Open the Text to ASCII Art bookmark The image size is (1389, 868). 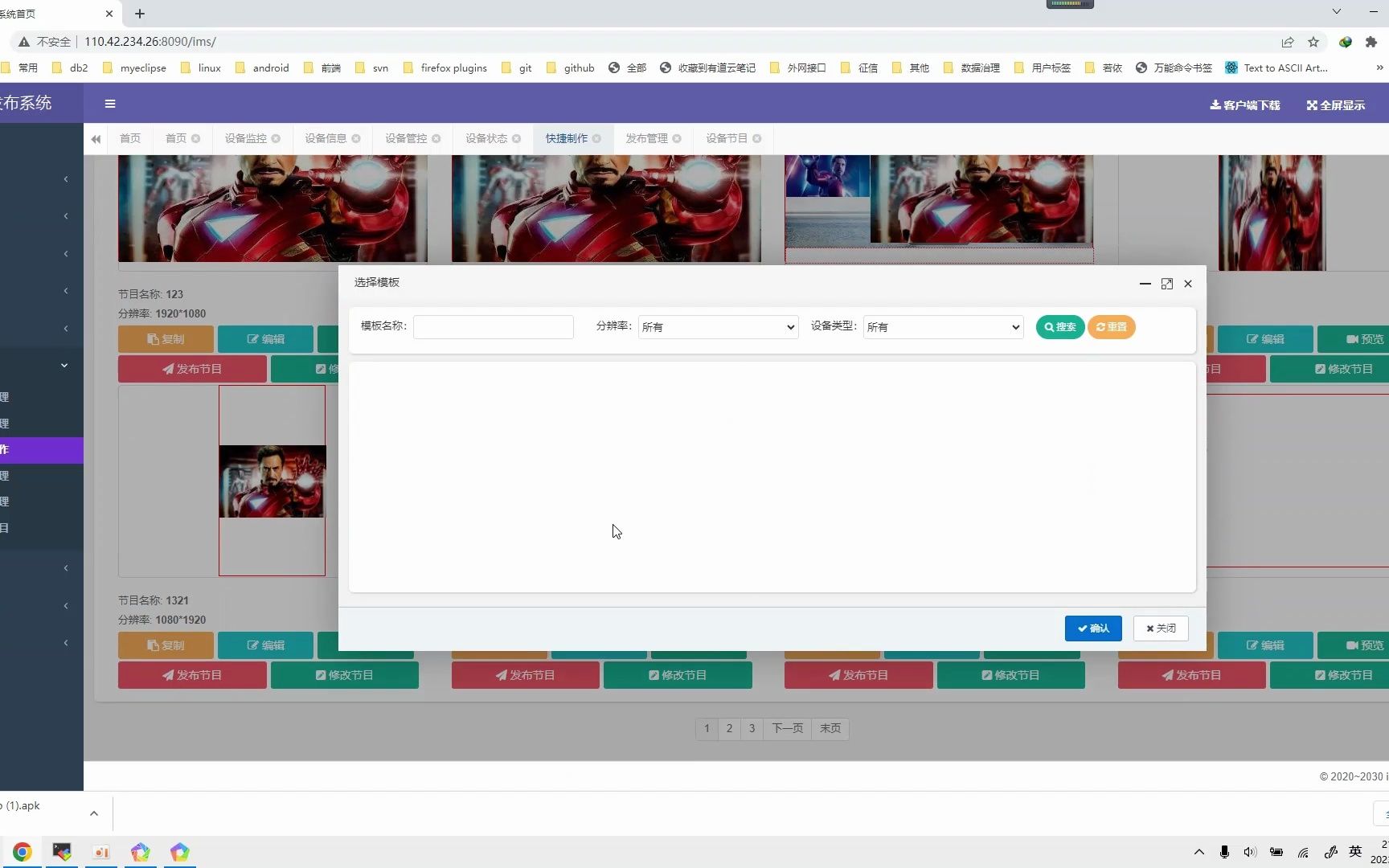[1276, 68]
